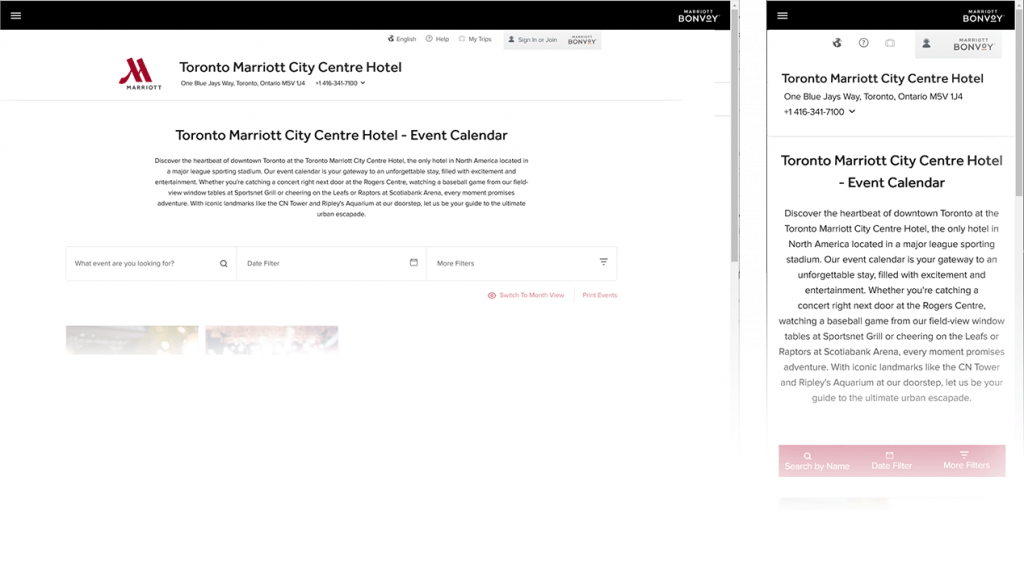Viewport: 1024px width, 565px height.
Task: Open the calendar icon in Date Filter
Action: click(413, 263)
